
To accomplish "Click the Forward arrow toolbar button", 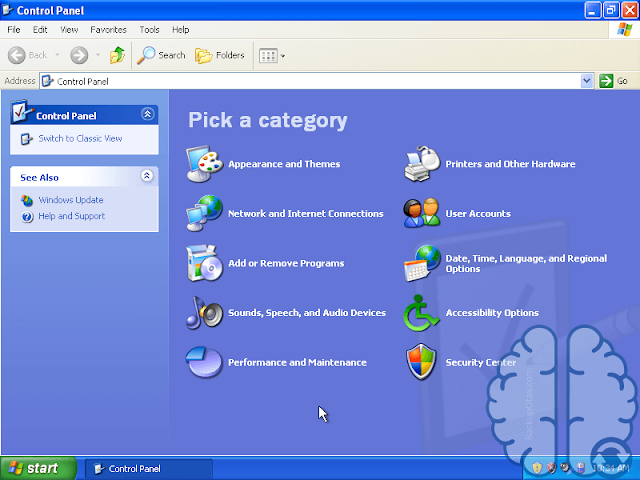I will click(x=79, y=55).
